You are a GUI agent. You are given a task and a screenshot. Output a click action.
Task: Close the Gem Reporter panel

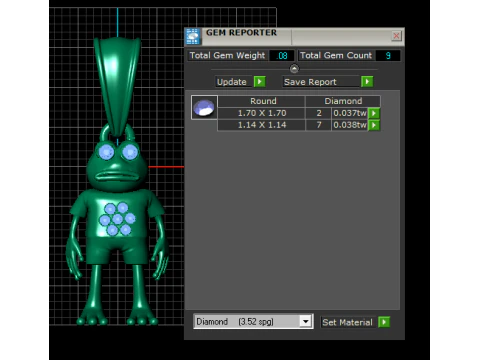(x=396, y=36)
